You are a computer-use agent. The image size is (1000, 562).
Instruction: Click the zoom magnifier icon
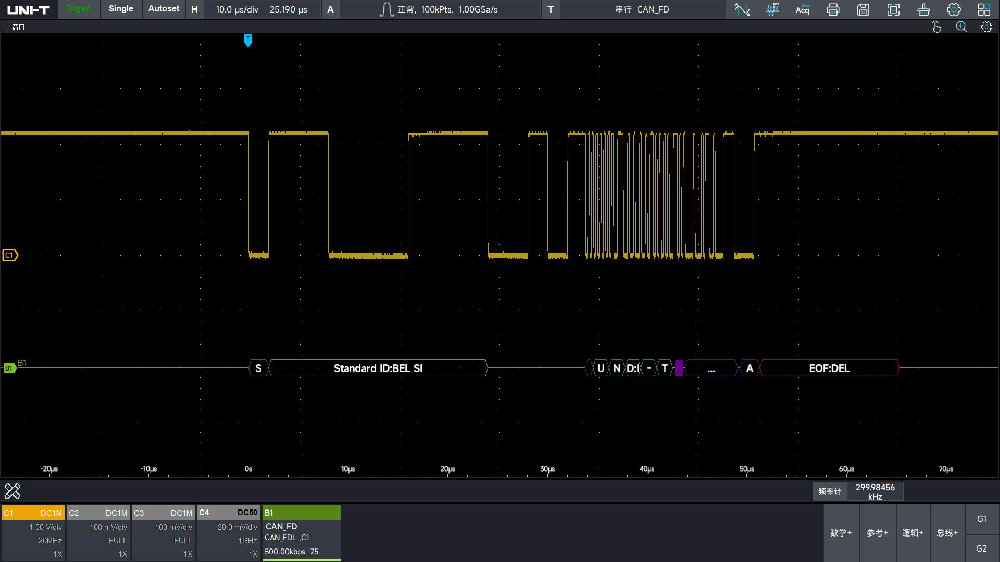(x=961, y=27)
